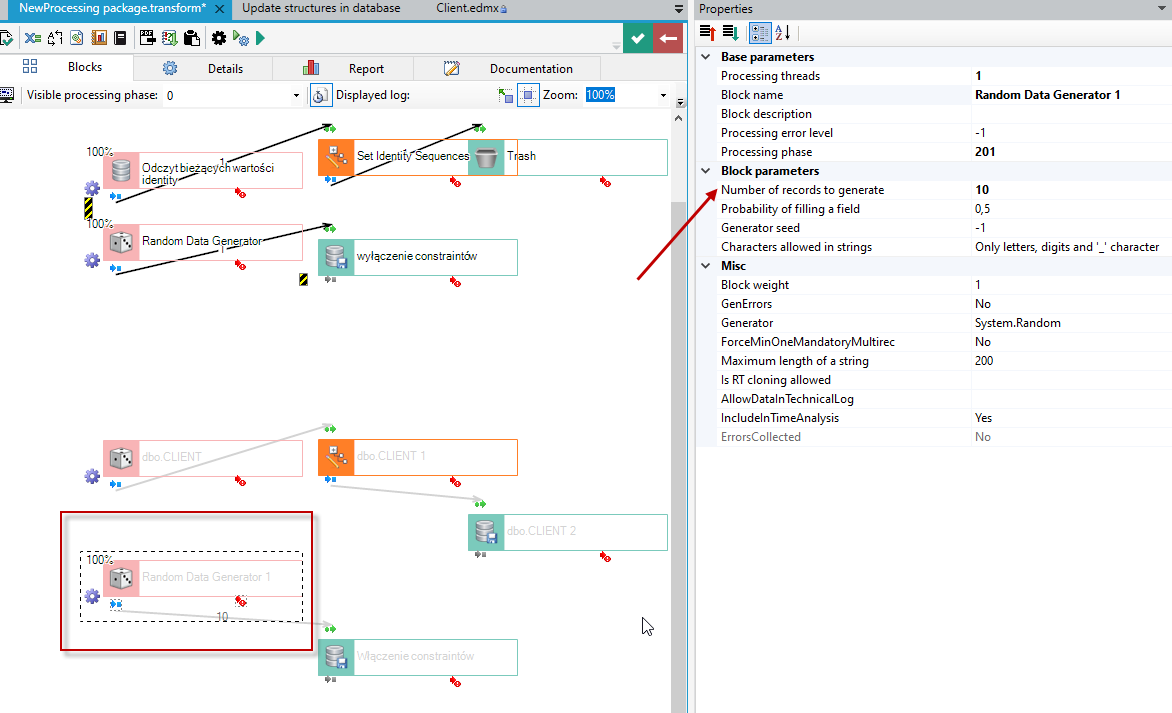Click the looping arrows toolbar icon
The width and height of the screenshot is (1172, 713).
pyautogui.click(x=55, y=38)
